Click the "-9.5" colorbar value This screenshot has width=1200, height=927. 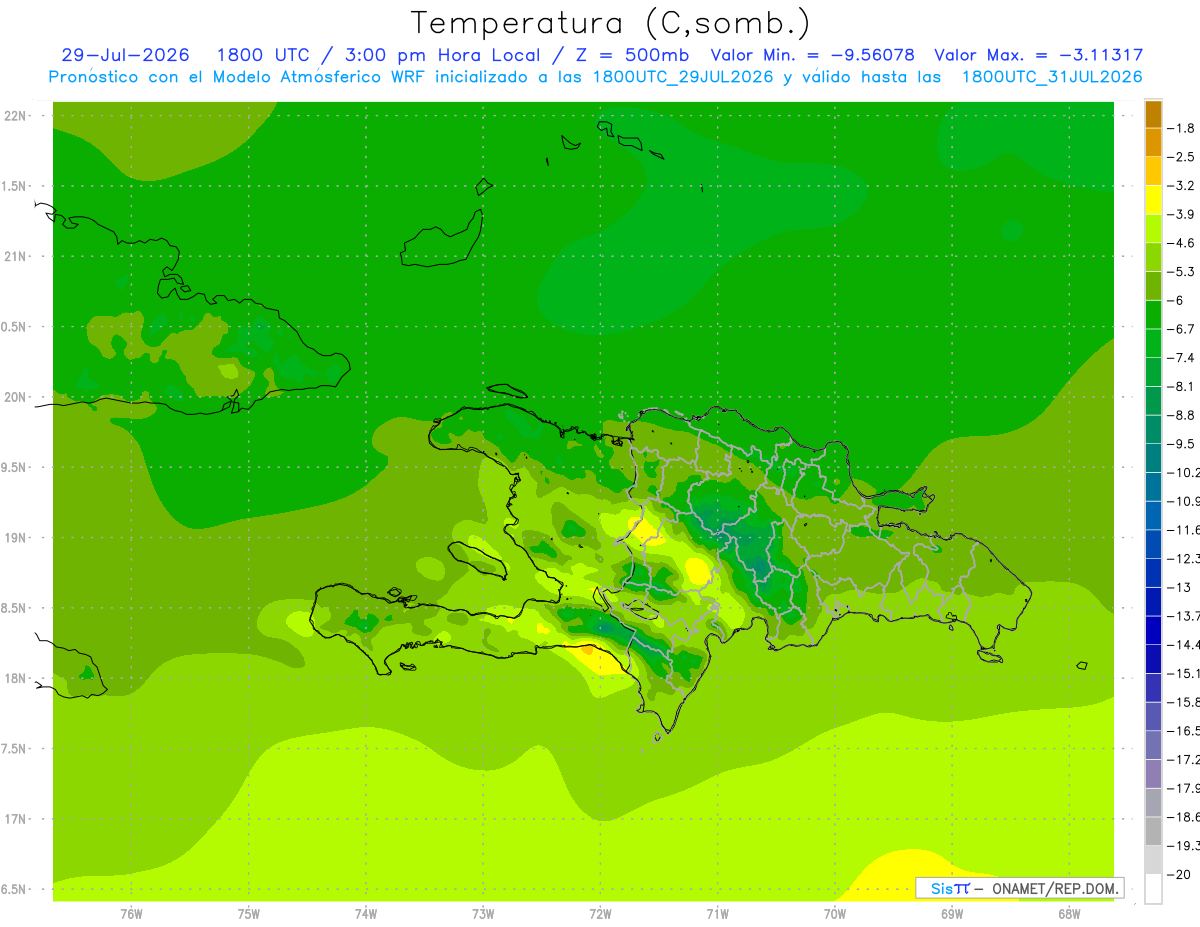coord(1182,443)
